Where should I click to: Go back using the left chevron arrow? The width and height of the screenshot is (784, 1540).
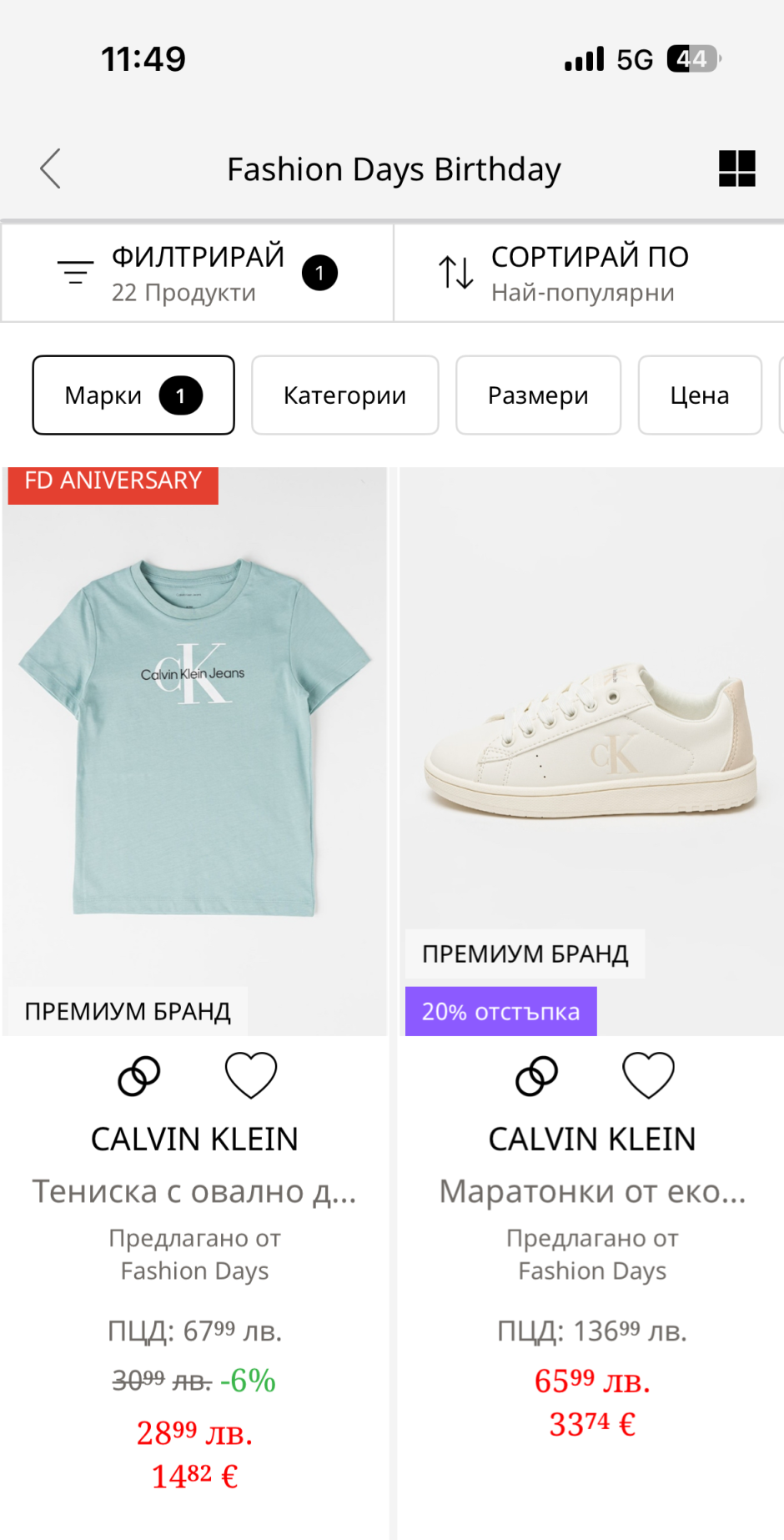coord(51,169)
